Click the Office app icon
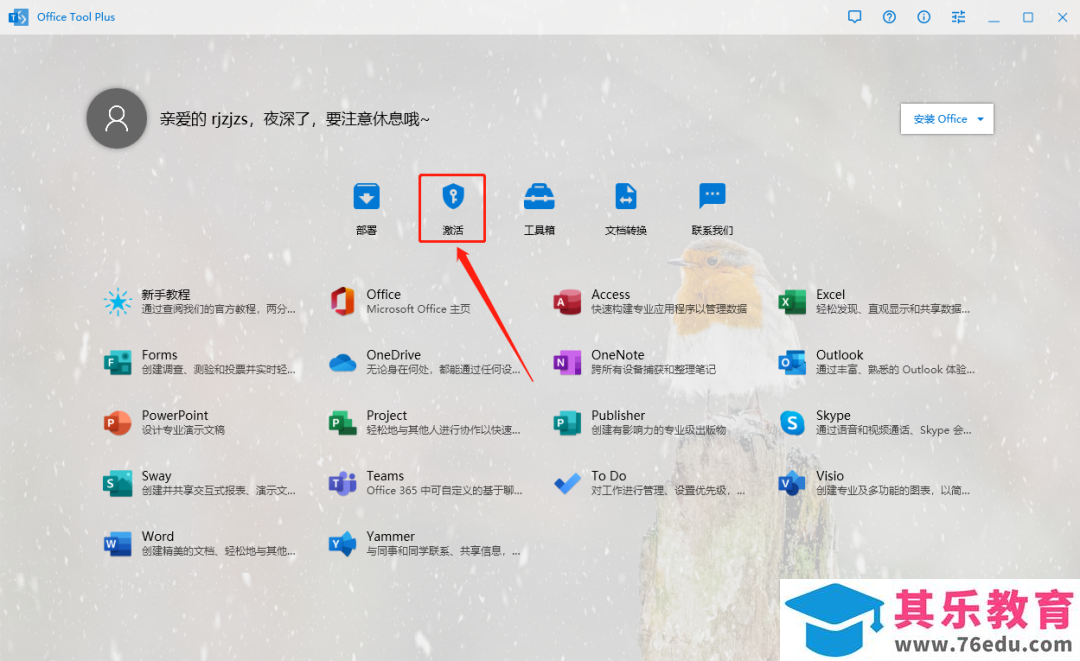 [x=342, y=302]
